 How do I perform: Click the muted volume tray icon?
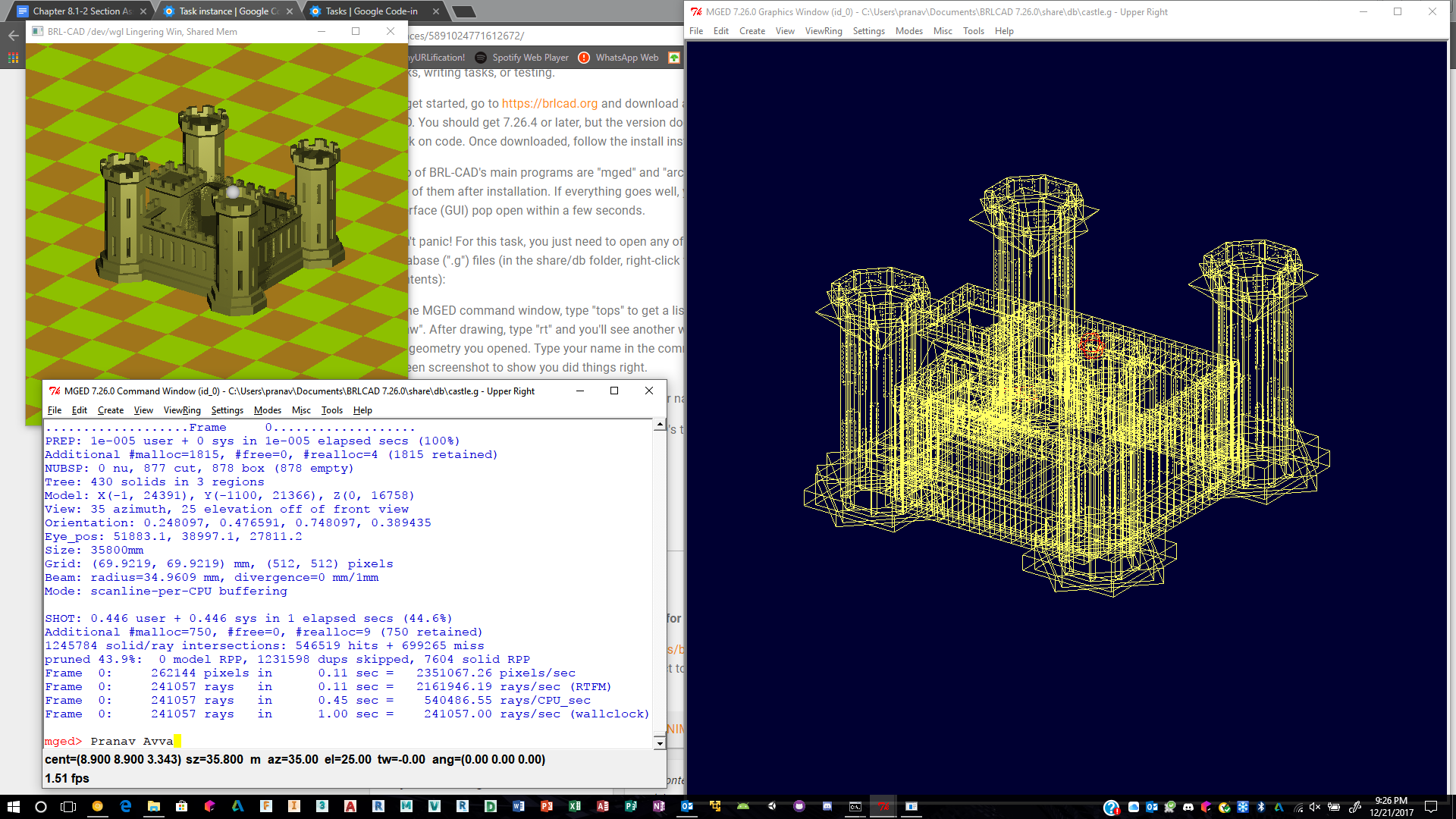(x=1314, y=807)
